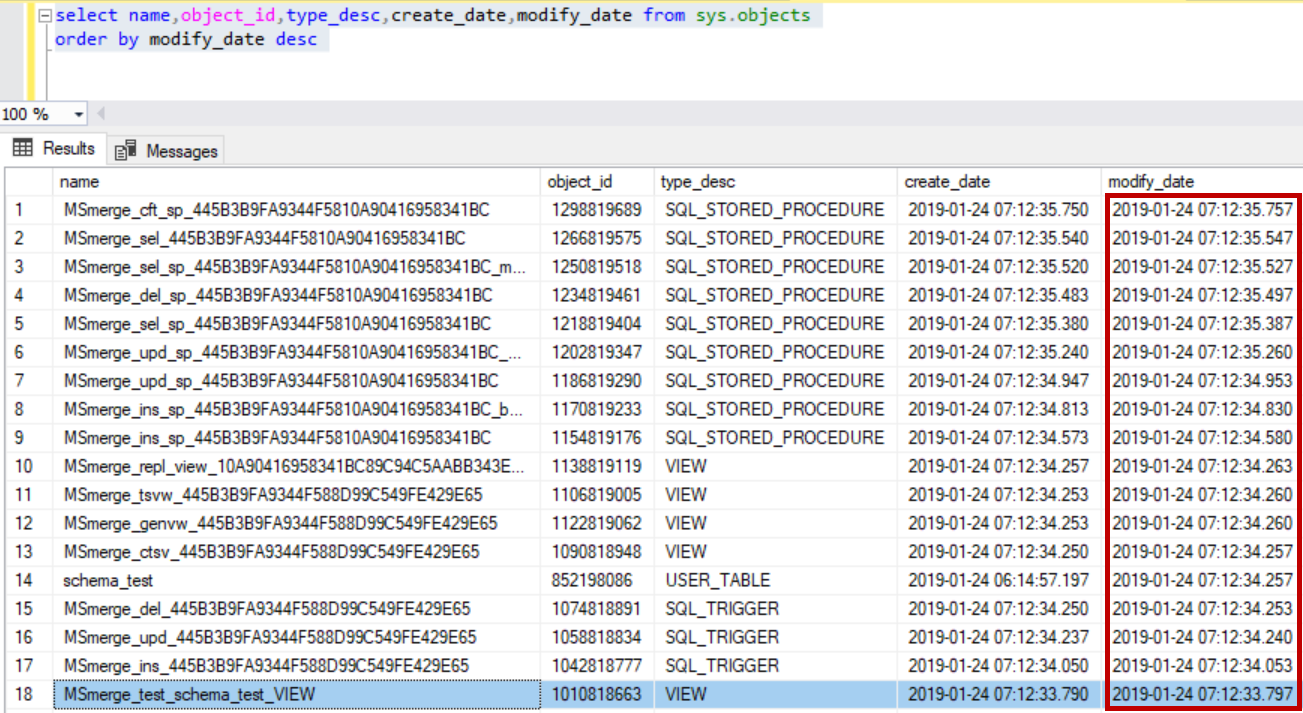The height and width of the screenshot is (713, 1303).
Task: Collapse the select query outline block
Action: 45,16
